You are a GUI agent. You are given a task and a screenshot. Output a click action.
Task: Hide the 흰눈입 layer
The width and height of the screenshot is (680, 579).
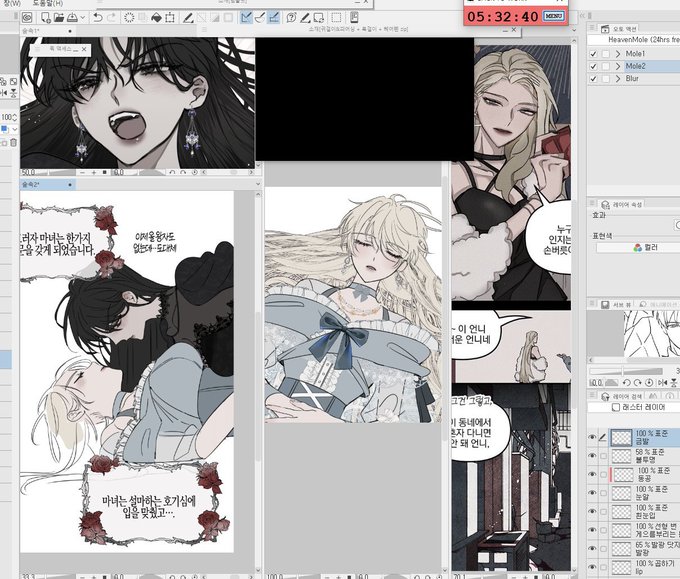[592, 512]
